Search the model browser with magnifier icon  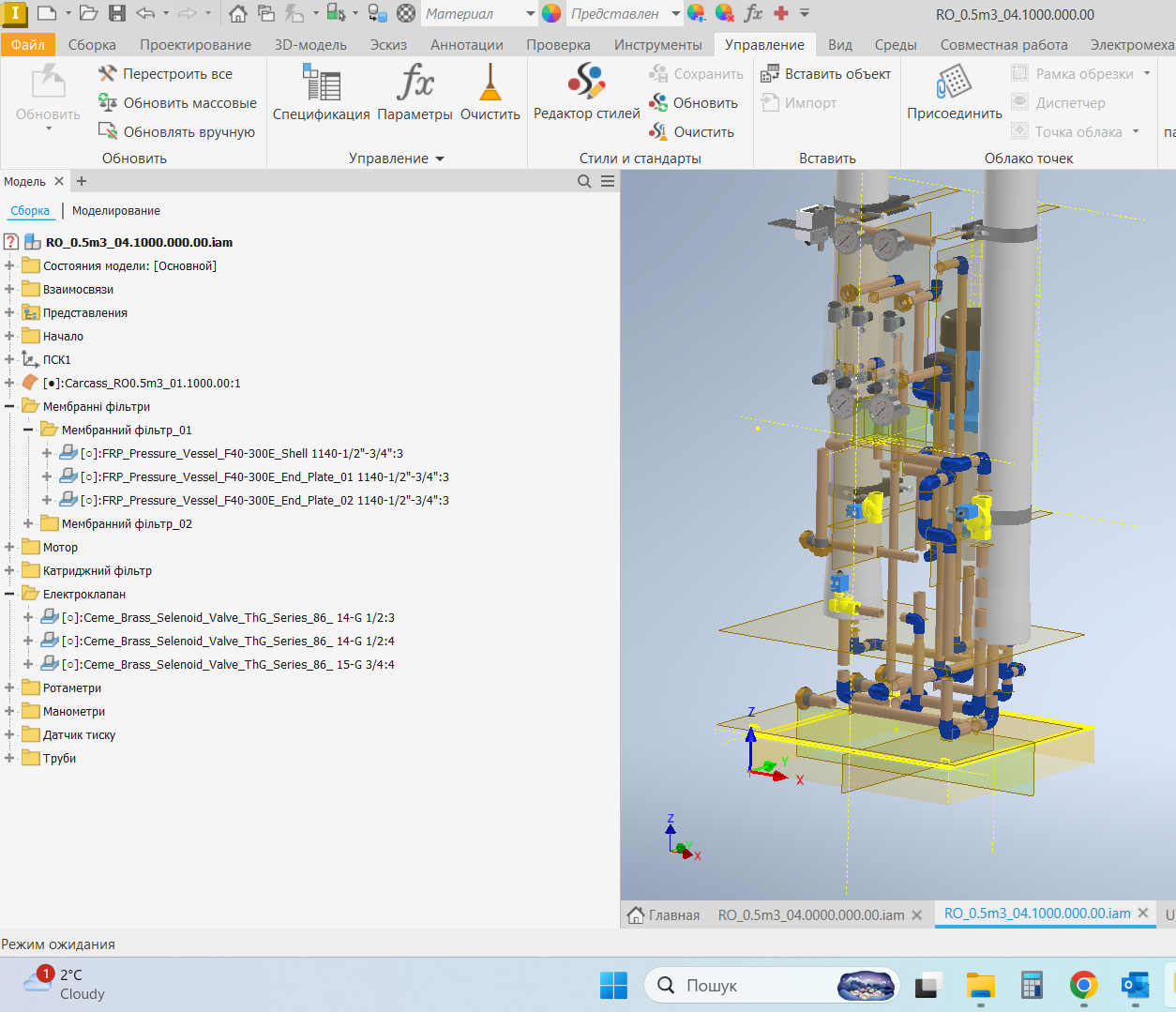tap(584, 181)
